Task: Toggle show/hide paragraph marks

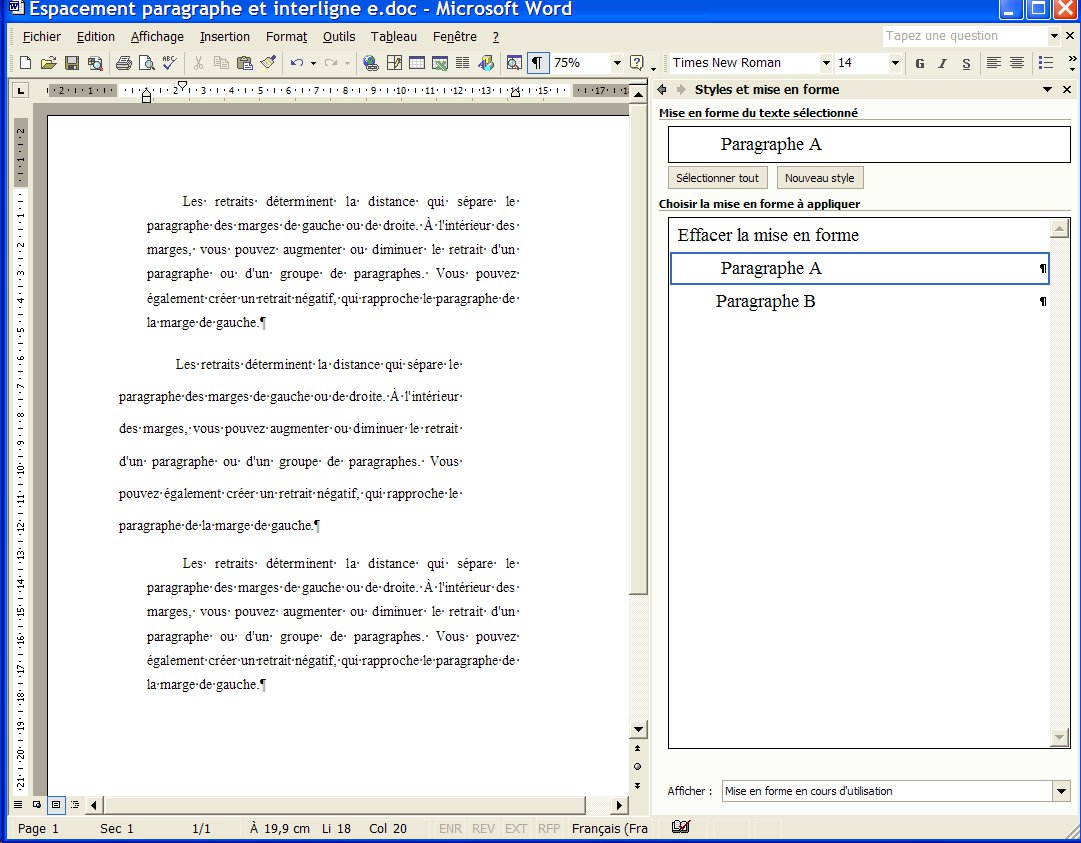Action: [x=537, y=63]
